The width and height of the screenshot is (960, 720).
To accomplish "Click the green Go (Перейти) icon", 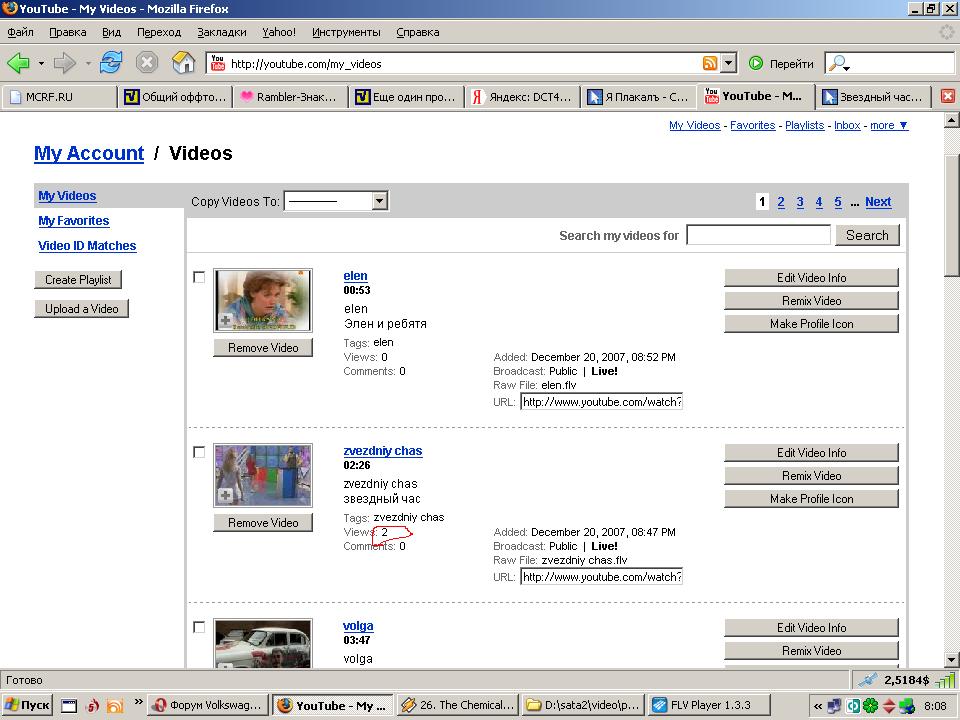I will pos(756,63).
